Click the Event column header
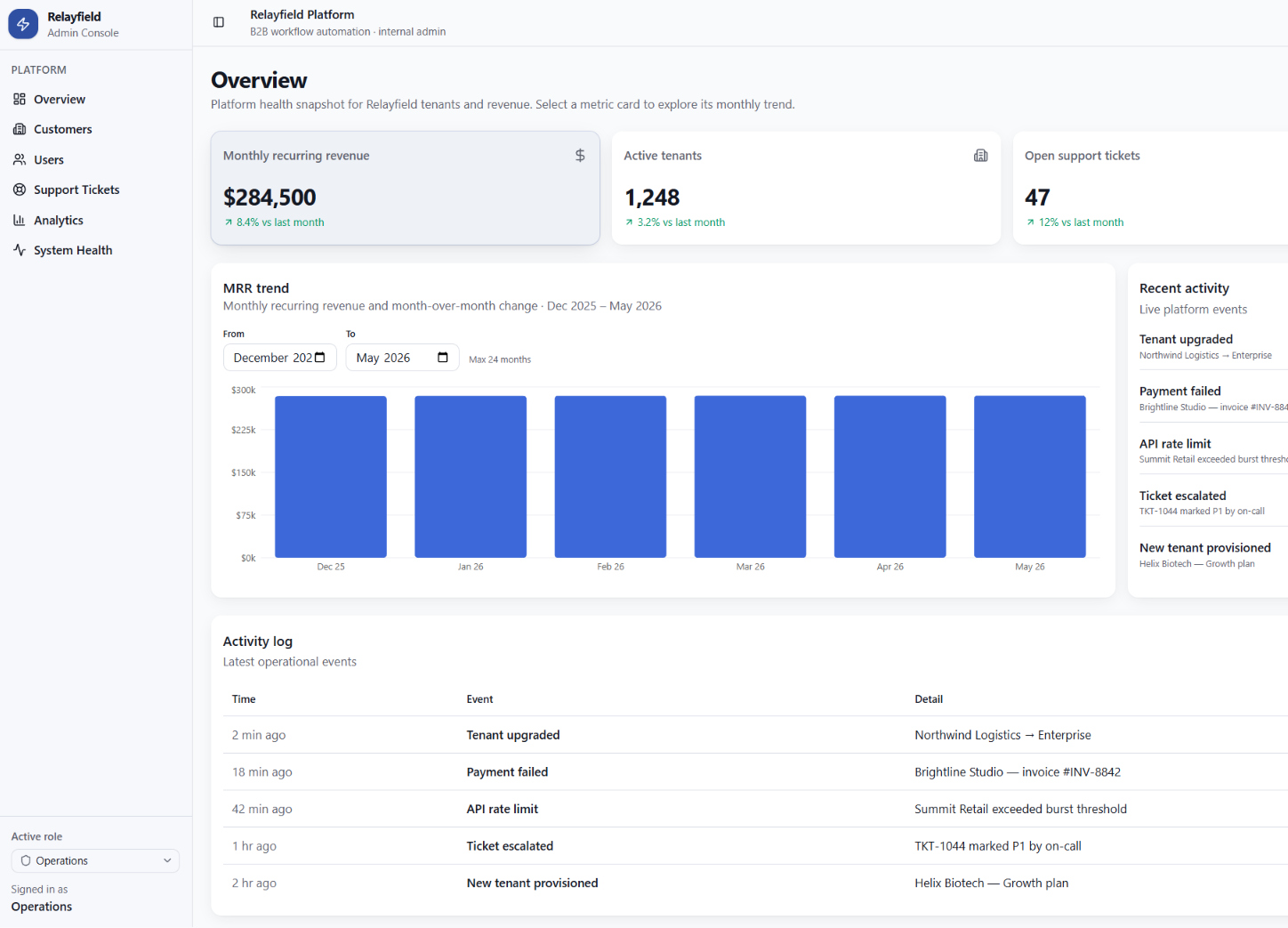 tap(479, 699)
